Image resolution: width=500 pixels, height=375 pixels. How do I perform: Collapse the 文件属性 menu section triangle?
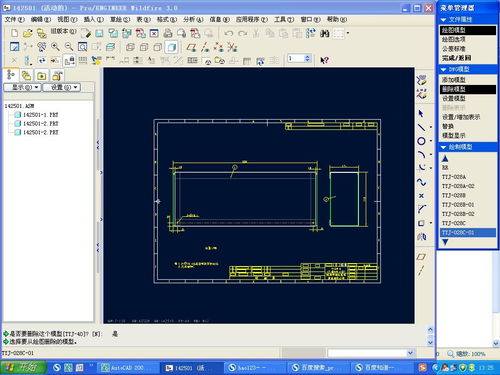click(x=443, y=20)
